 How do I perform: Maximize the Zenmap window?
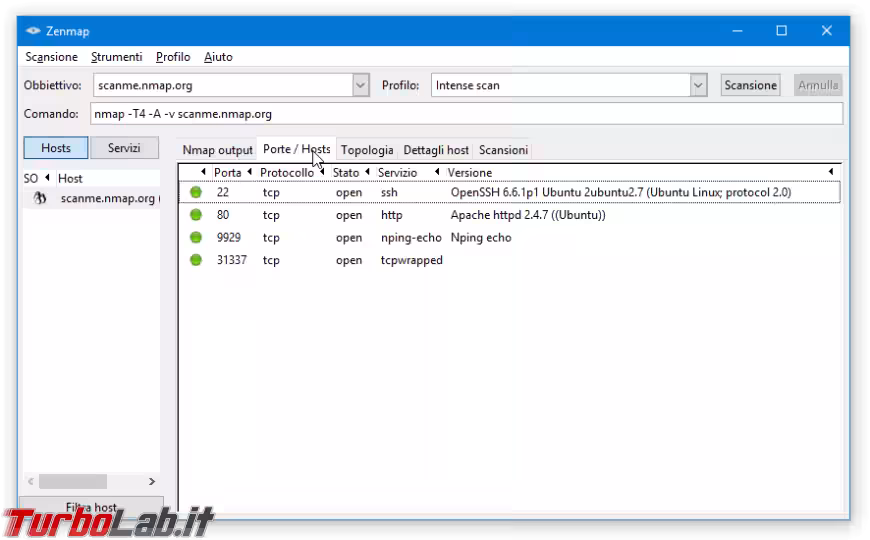coord(782,31)
